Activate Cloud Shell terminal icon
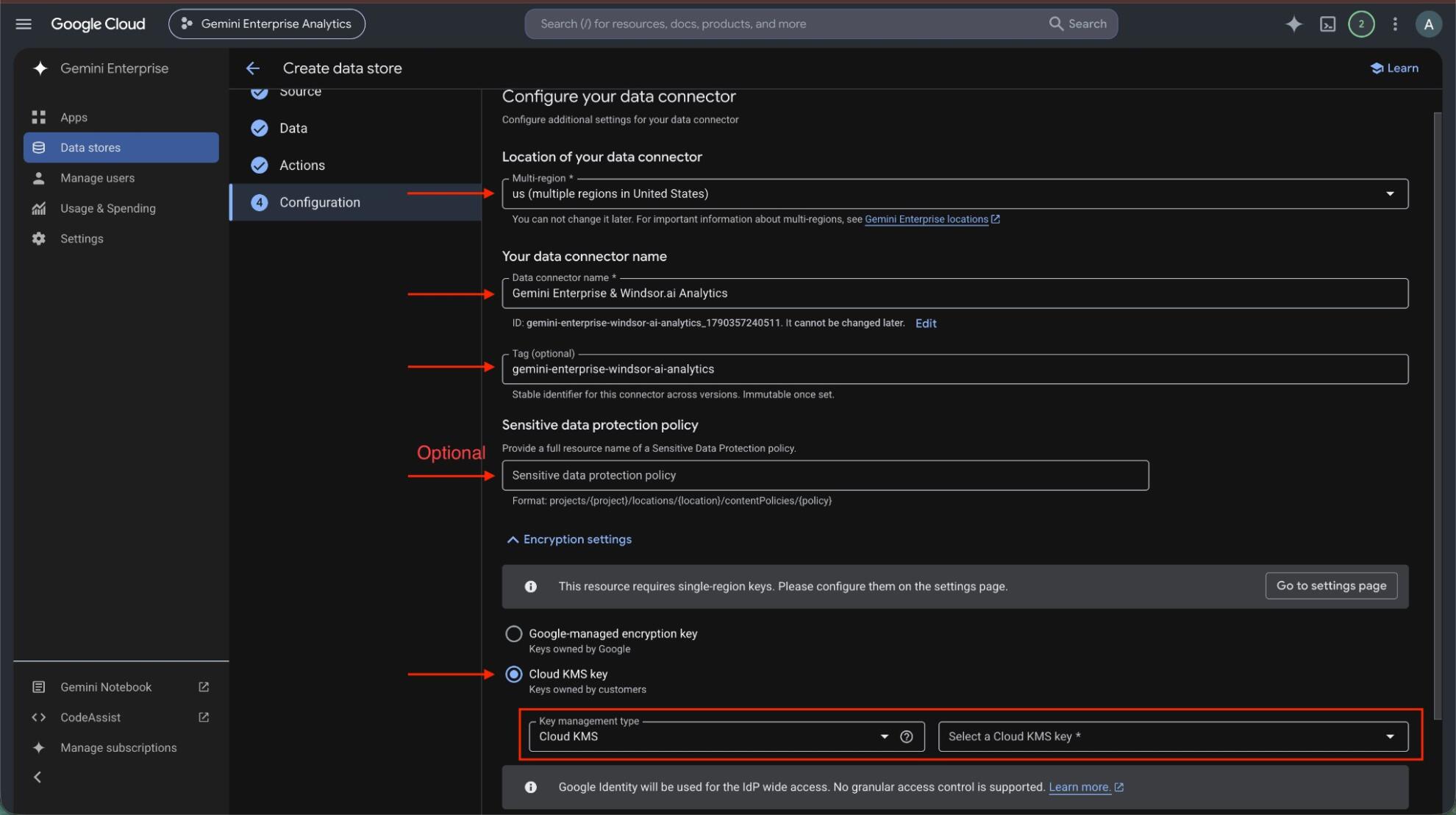The image size is (1456, 815). (1327, 24)
